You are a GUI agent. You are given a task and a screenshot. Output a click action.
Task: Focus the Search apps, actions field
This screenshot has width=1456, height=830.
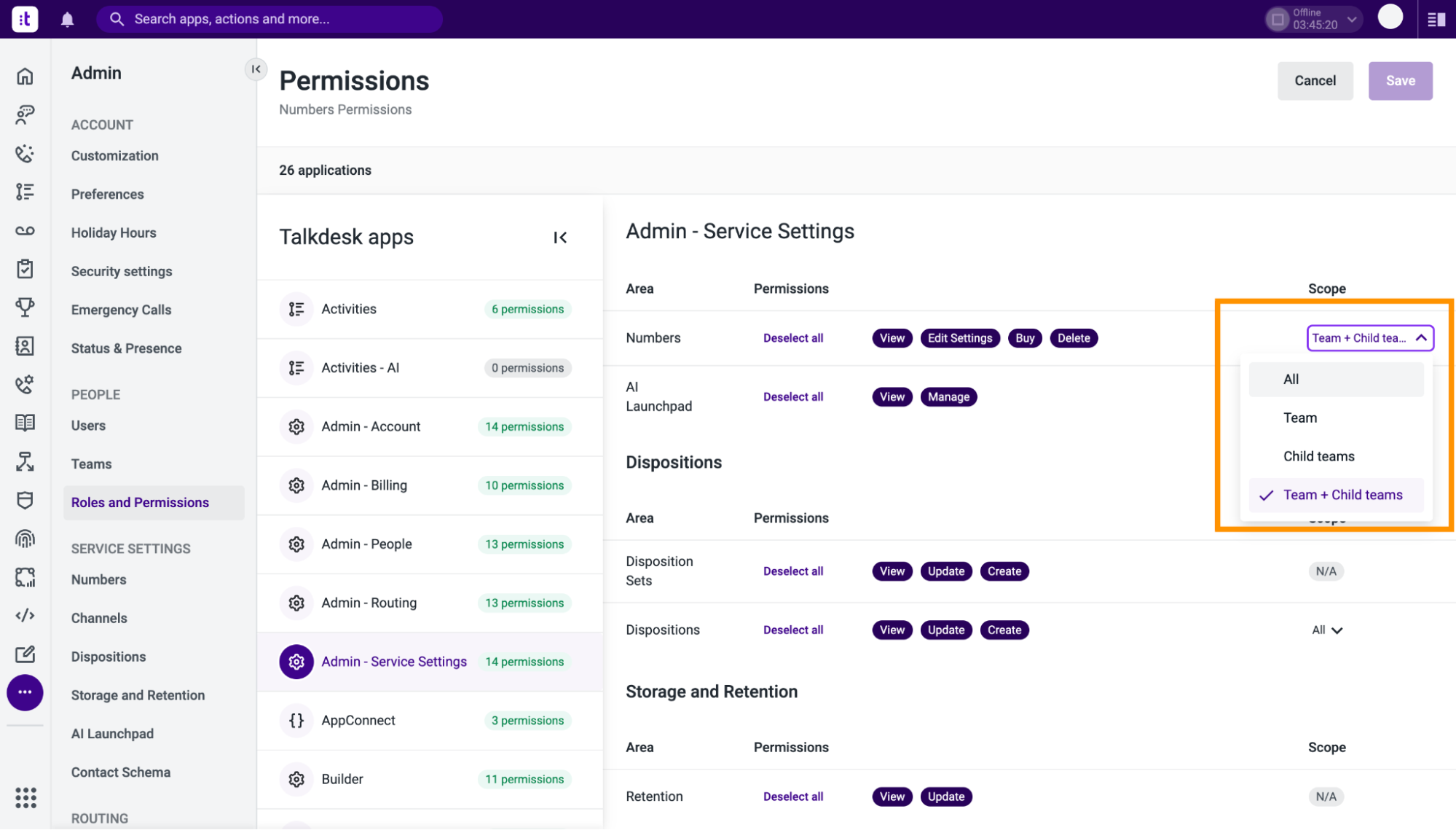pos(269,19)
